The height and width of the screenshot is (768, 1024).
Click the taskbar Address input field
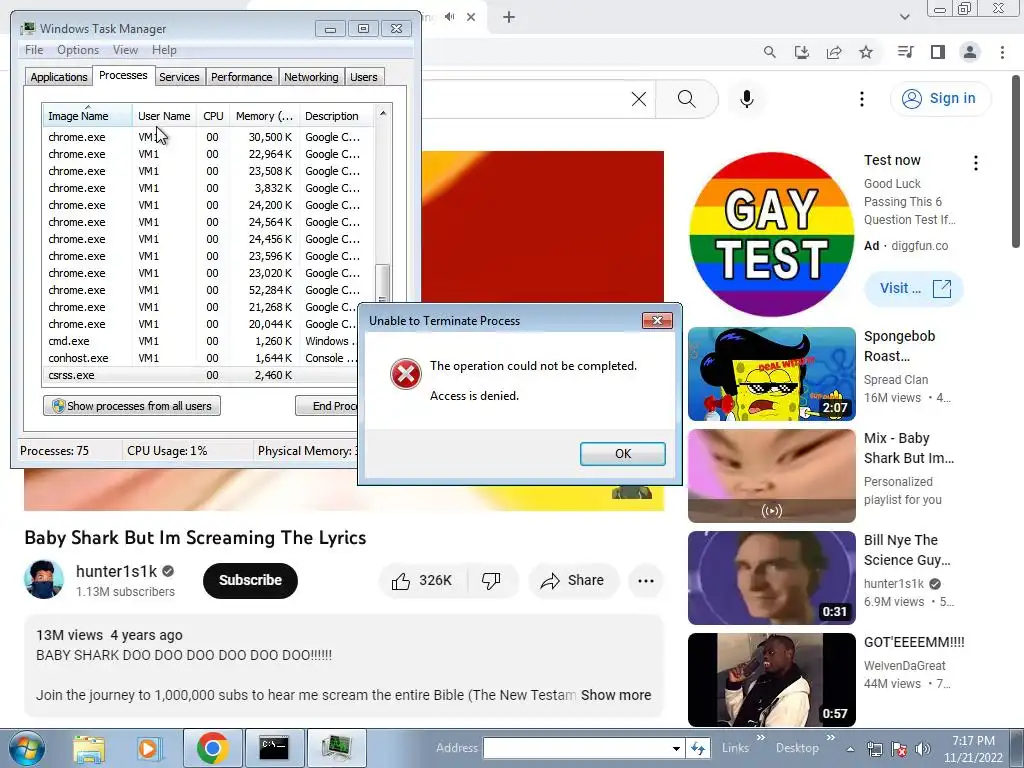pos(577,748)
